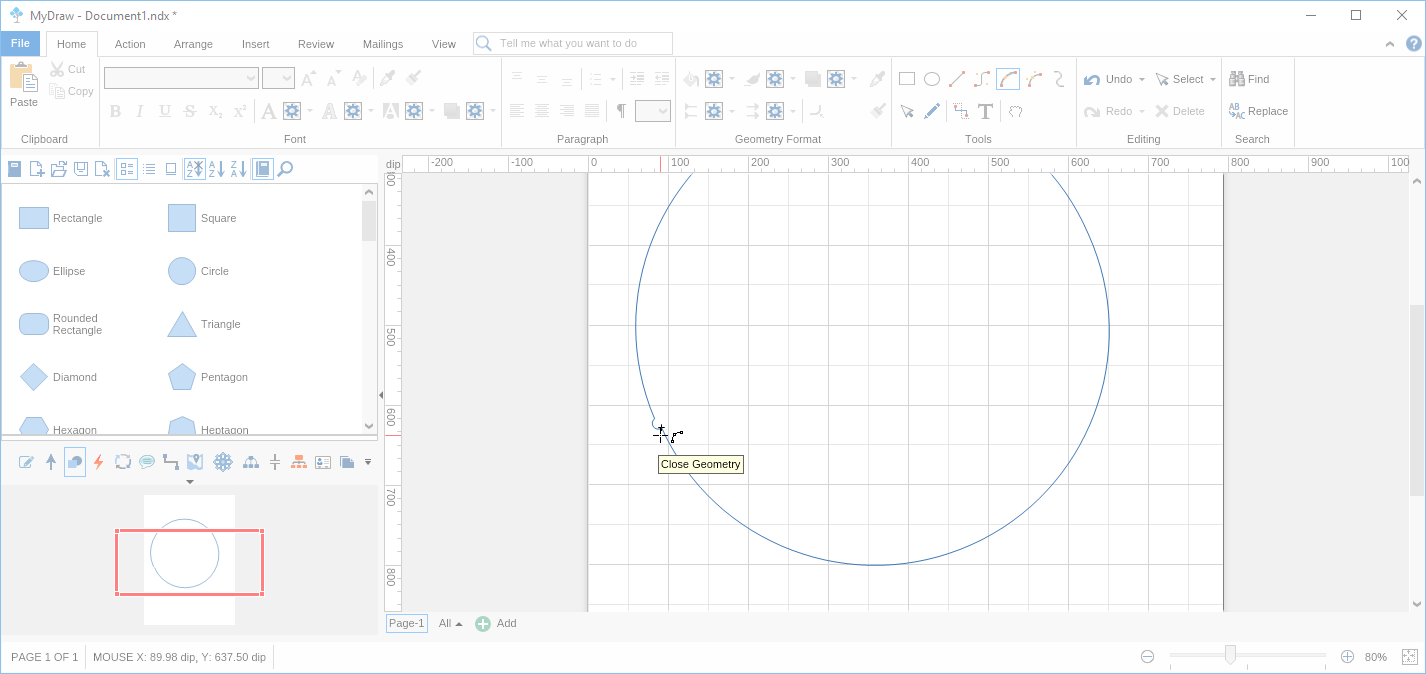The image size is (1426, 674).
Task: Expand the font family combo box
Action: (x=250, y=79)
